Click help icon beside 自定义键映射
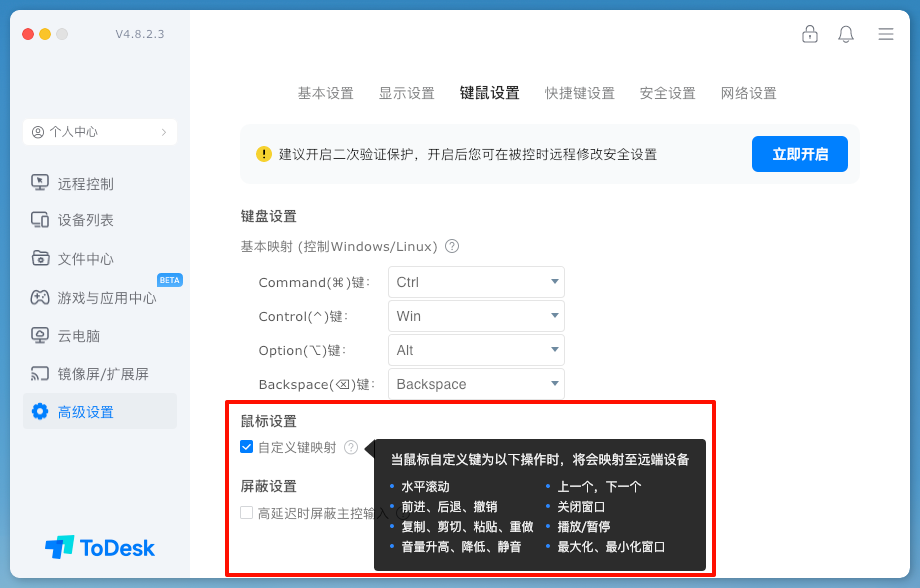The width and height of the screenshot is (920, 588). (351, 448)
